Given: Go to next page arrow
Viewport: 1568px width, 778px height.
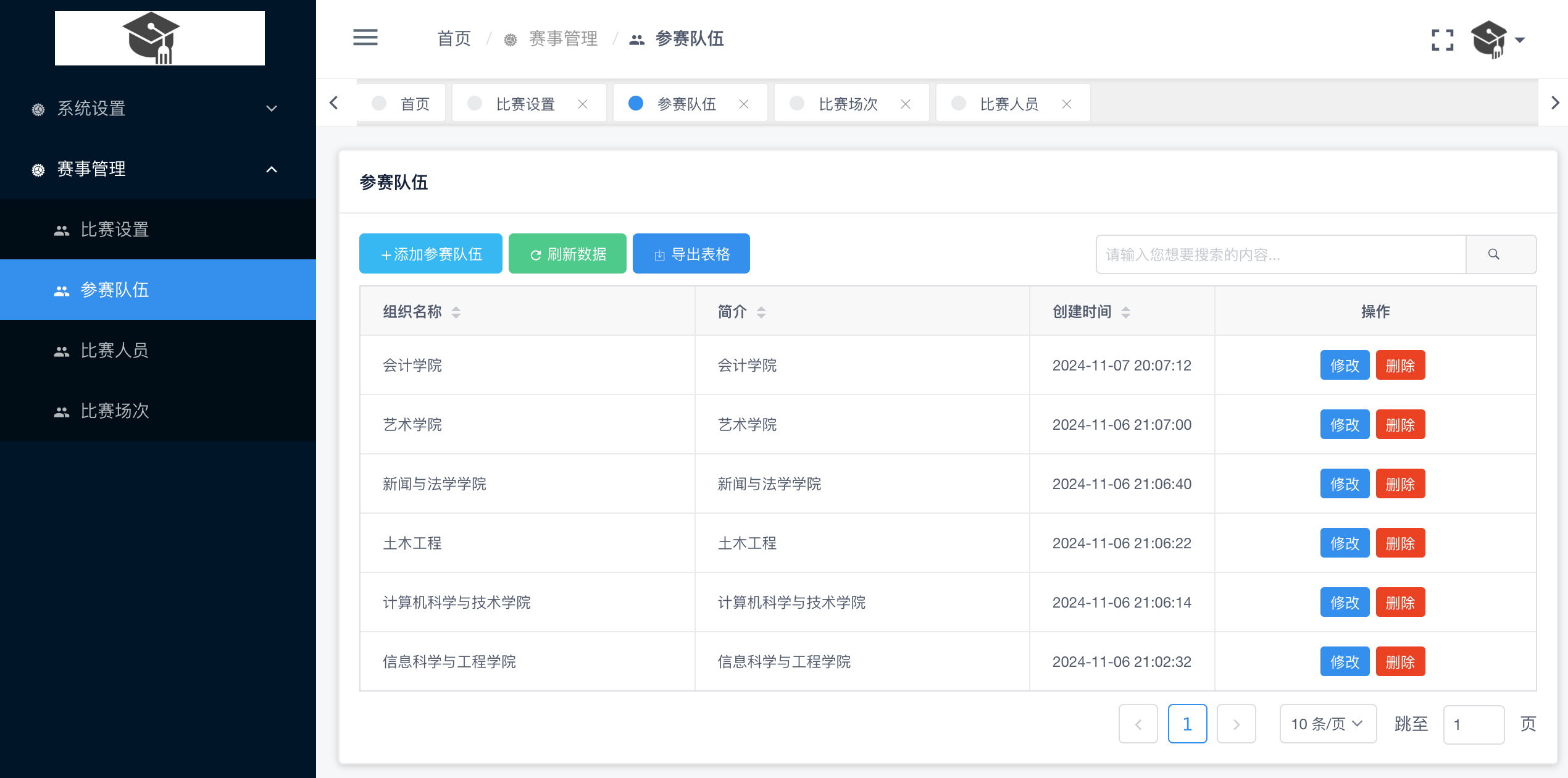Looking at the screenshot, I should pos(1236,724).
